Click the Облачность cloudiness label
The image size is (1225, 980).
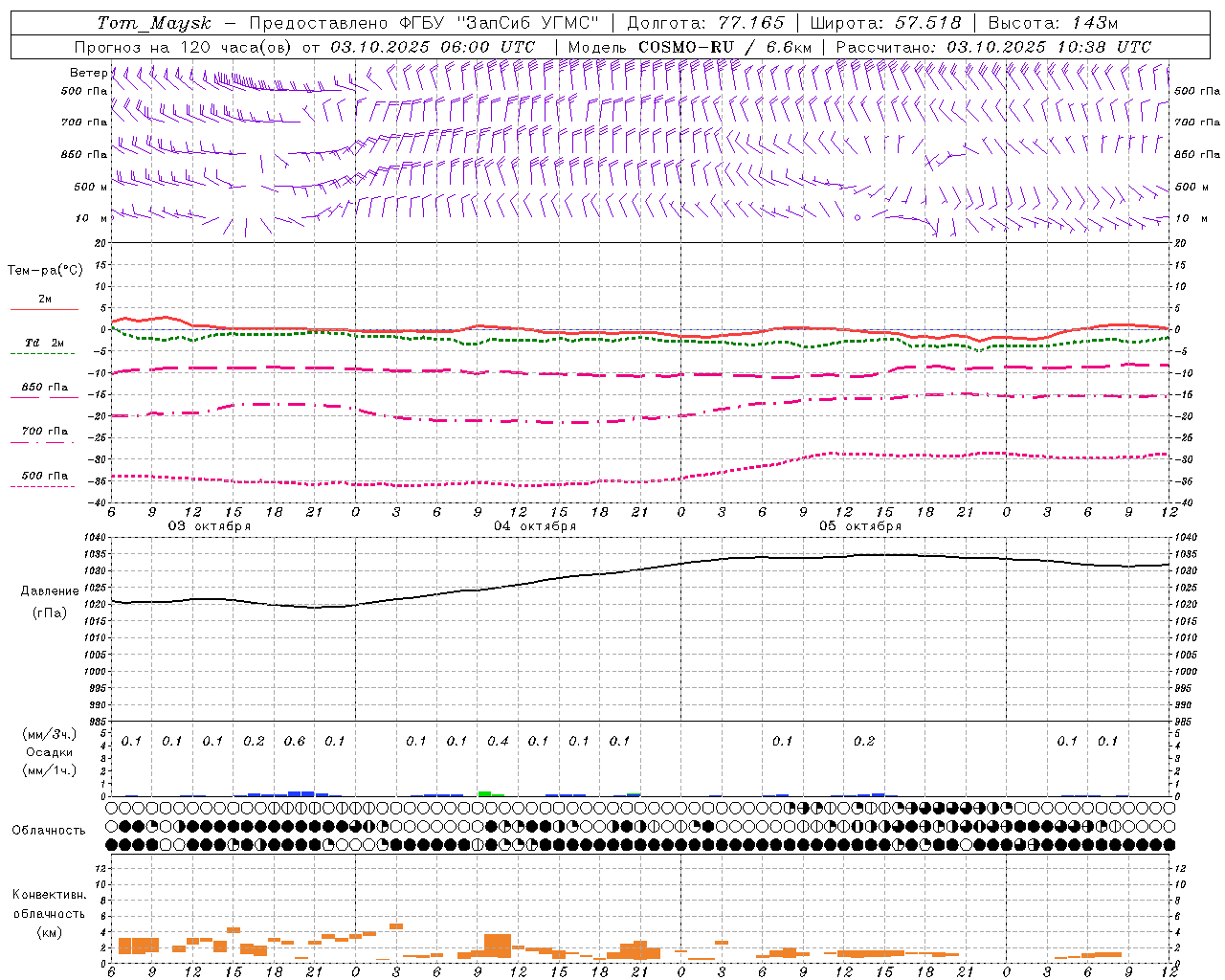point(49,831)
